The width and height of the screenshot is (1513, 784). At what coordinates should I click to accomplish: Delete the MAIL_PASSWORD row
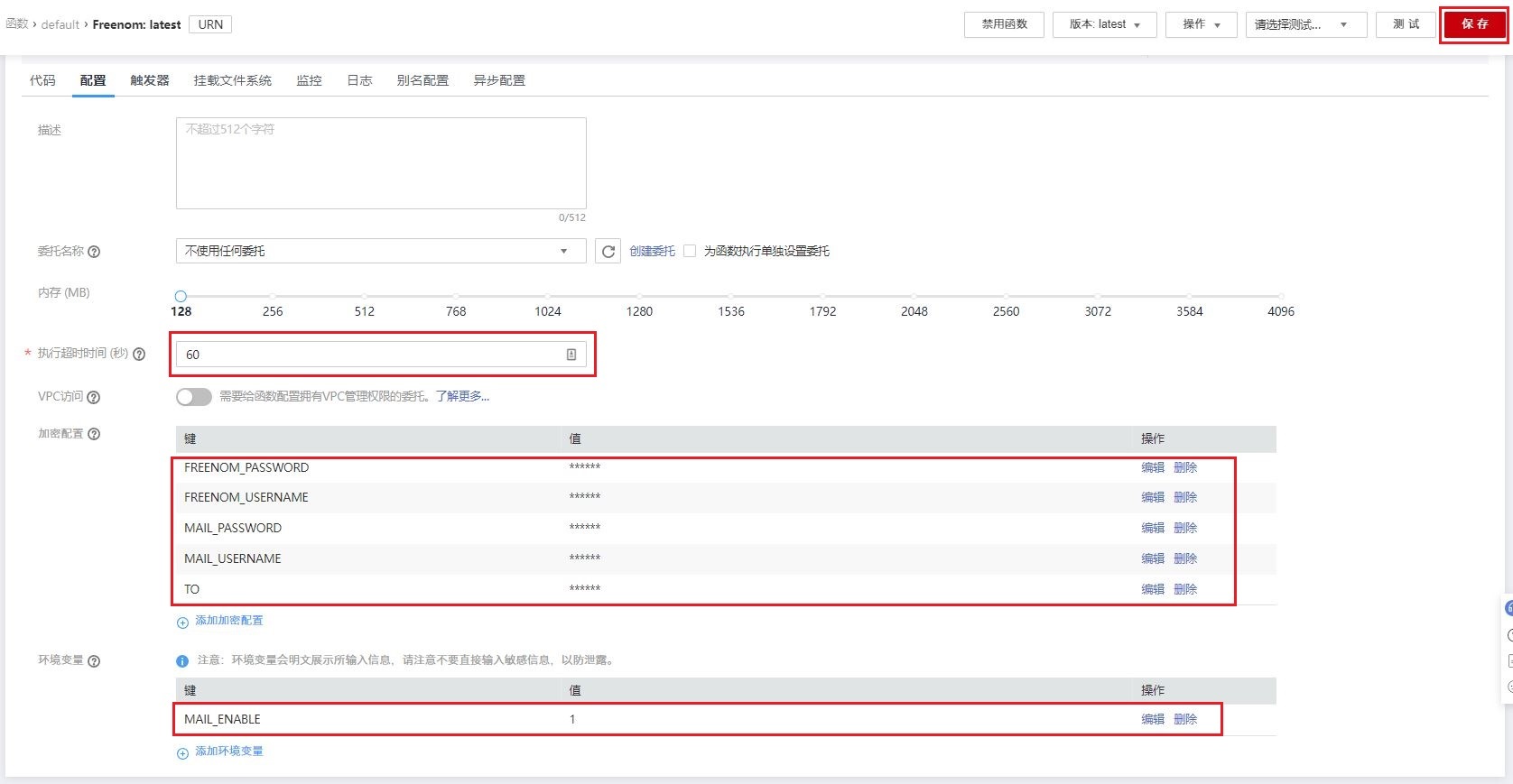tap(1185, 528)
